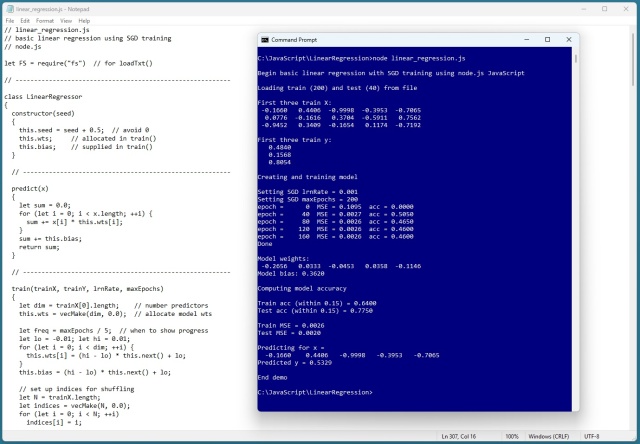Open the File menu in Notepad
640x444 pixels.
pyautogui.click(x=10, y=21)
